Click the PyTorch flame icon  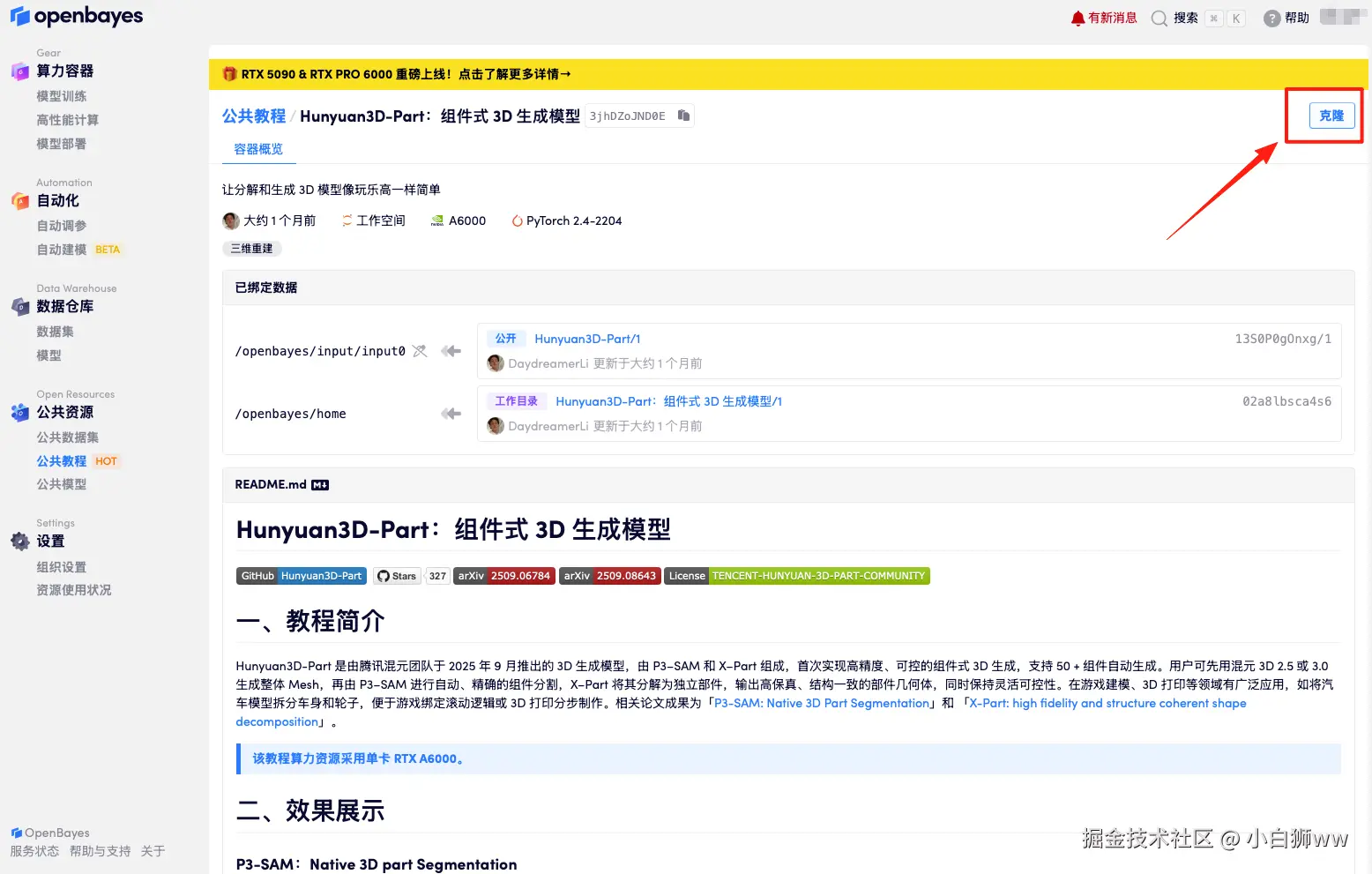click(517, 221)
